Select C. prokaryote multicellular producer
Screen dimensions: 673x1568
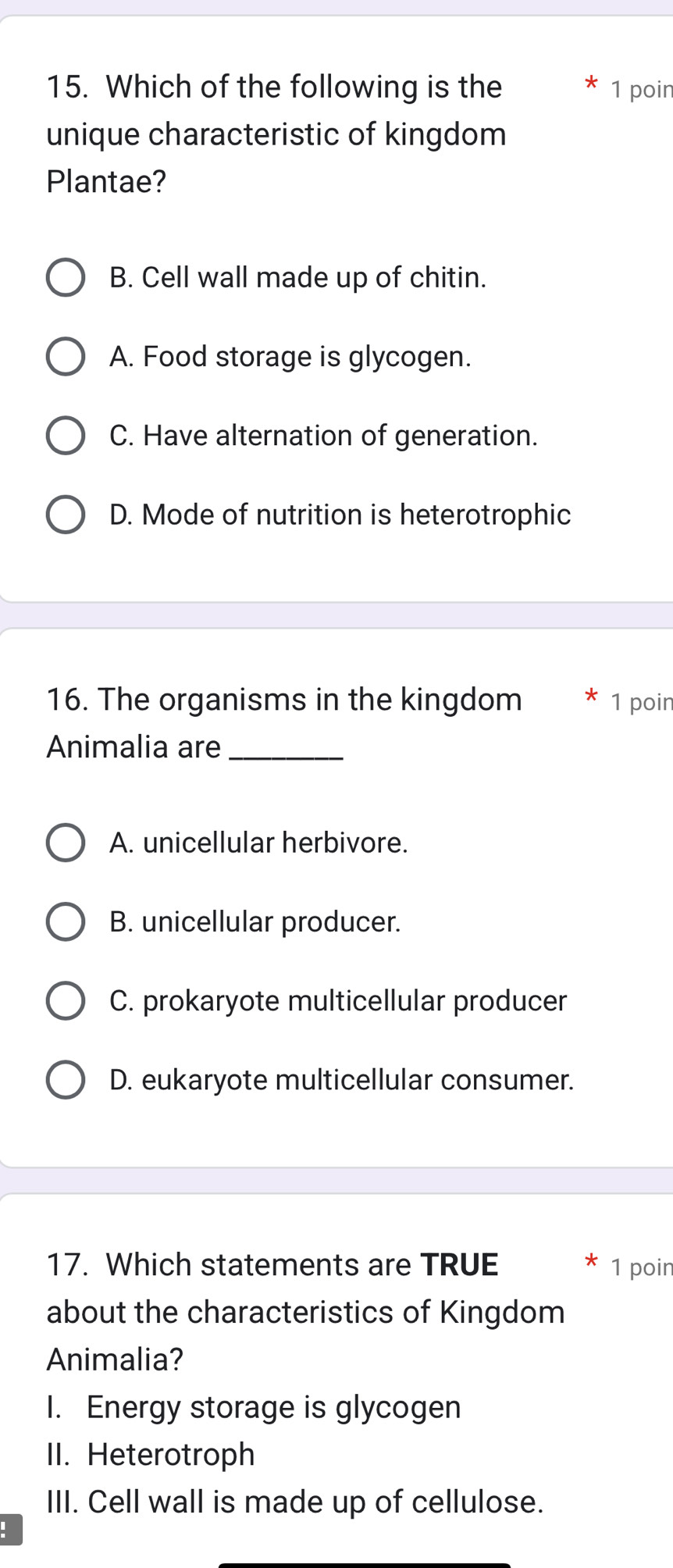[65, 1000]
